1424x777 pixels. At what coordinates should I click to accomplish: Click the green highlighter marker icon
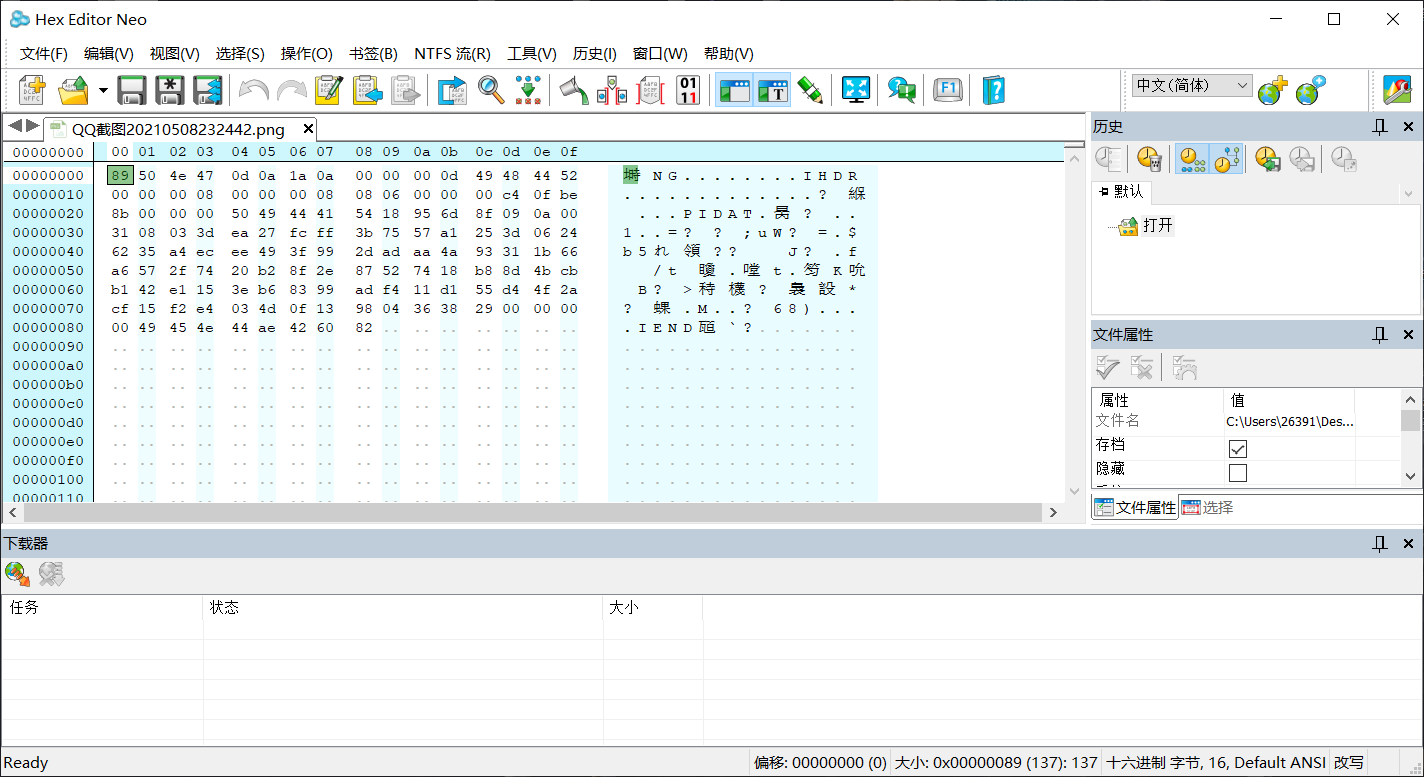click(810, 90)
